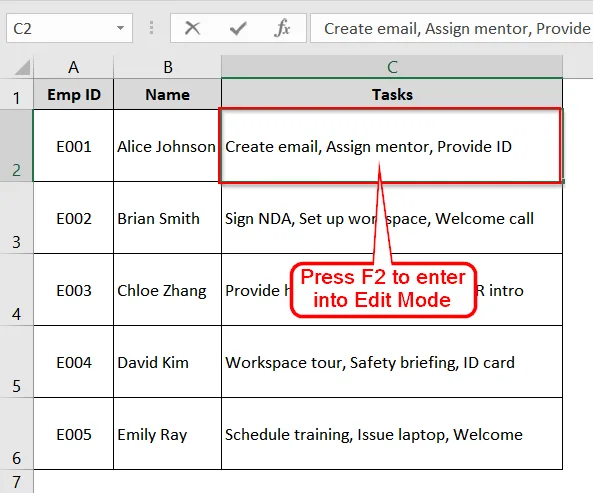Select row 2 header
The width and height of the screenshot is (593, 493).
pyautogui.click(x=16, y=146)
